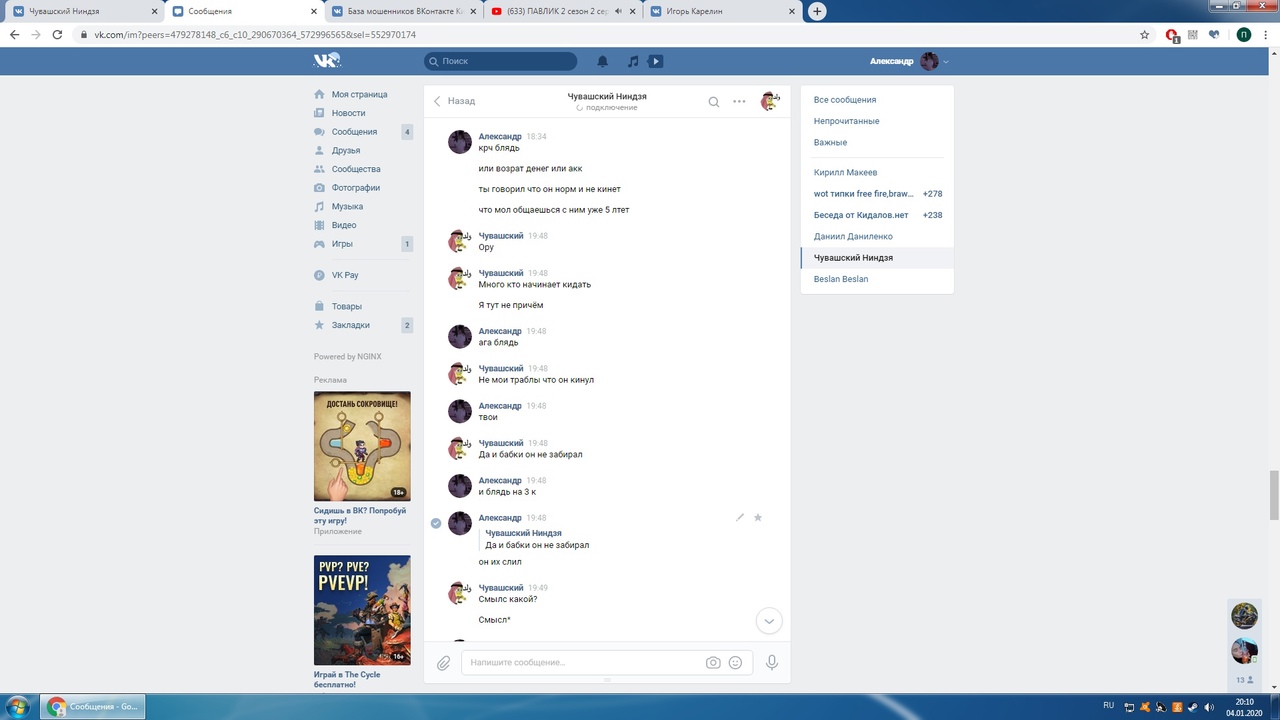The height and width of the screenshot is (720, 1280).
Task: Click the microphone voice message icon
Action: (771, 662)
